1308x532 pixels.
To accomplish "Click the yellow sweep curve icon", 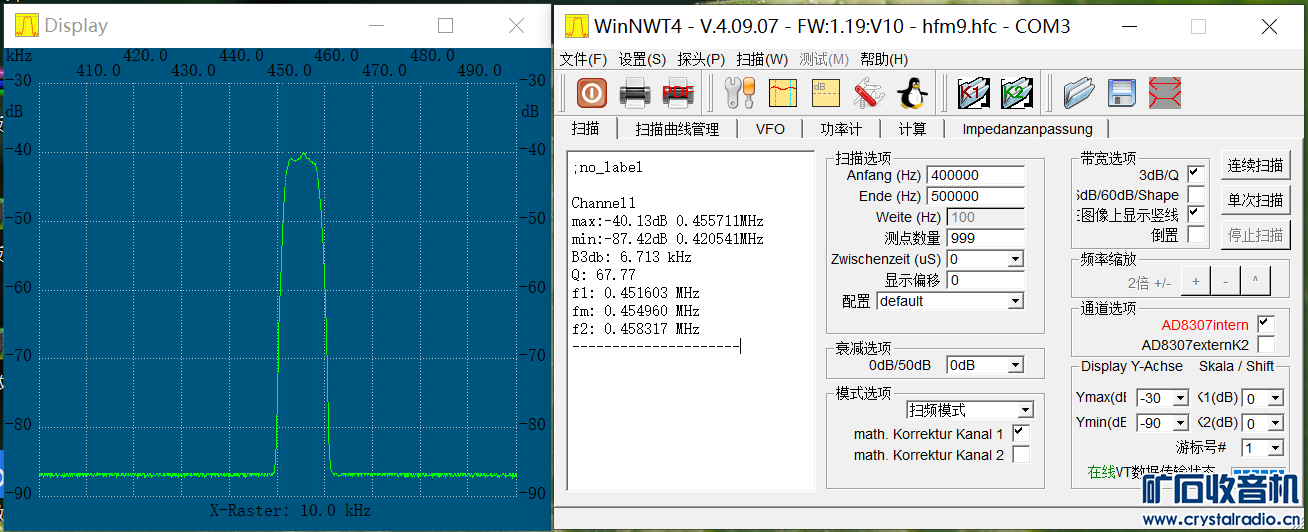I will 782,93.
